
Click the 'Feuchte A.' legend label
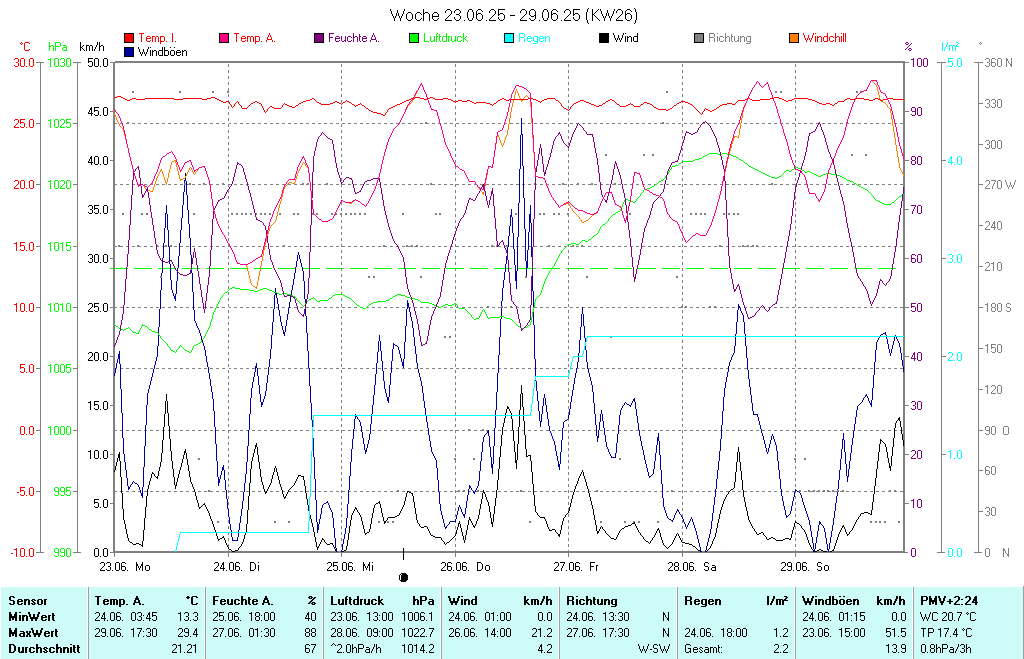353,38
